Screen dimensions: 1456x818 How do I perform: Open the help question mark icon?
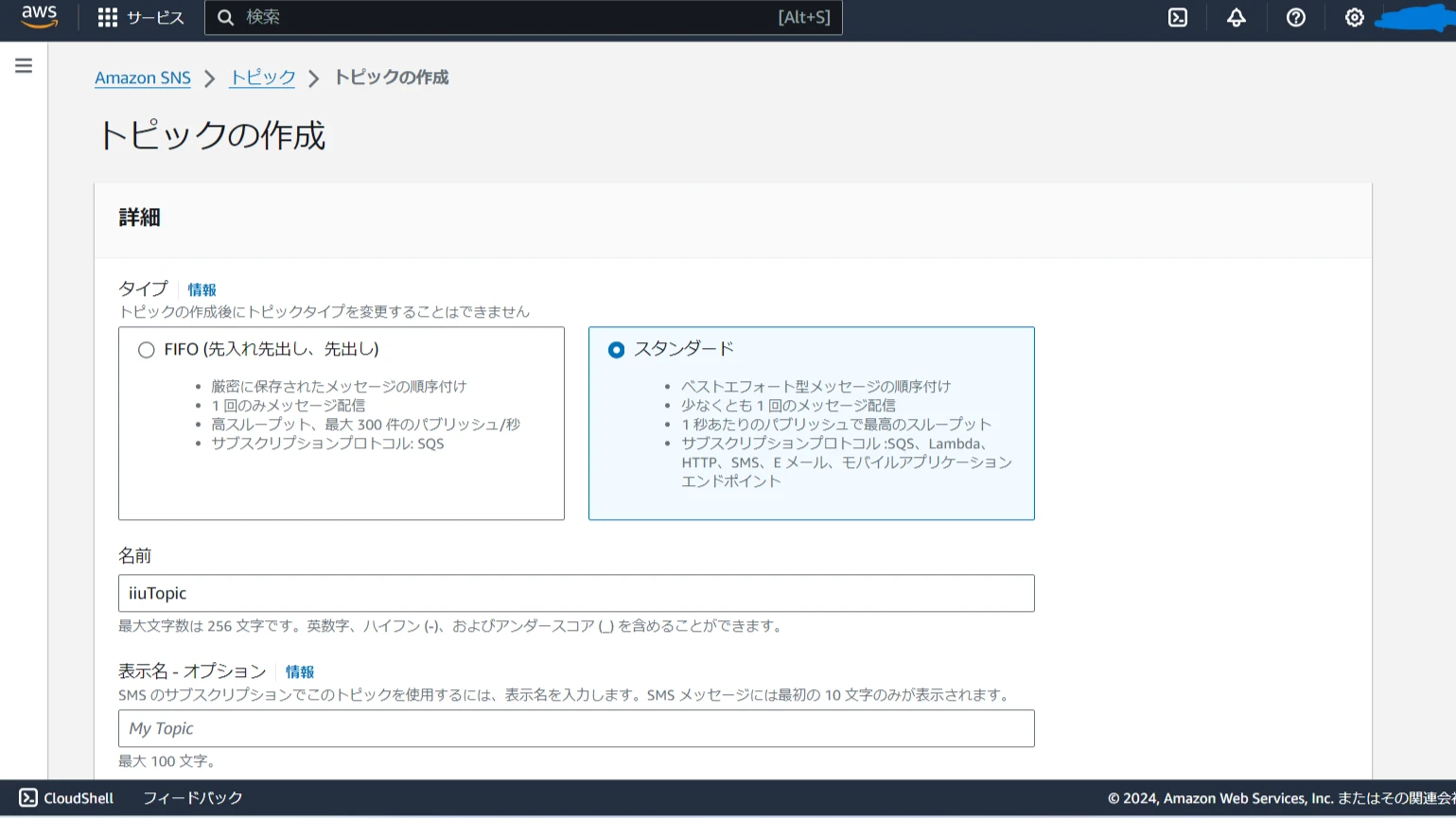1296,17
